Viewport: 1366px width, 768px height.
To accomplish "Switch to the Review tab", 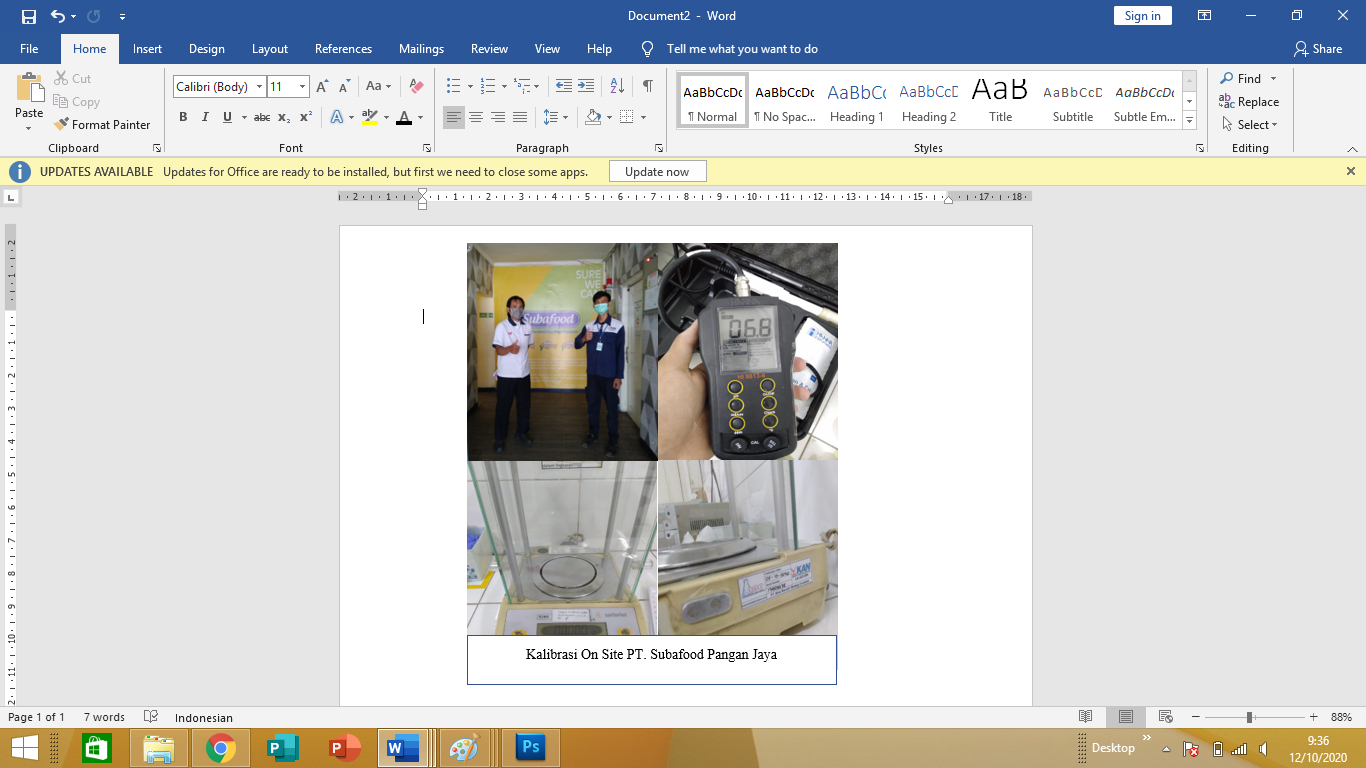I will tap(490, 49).
